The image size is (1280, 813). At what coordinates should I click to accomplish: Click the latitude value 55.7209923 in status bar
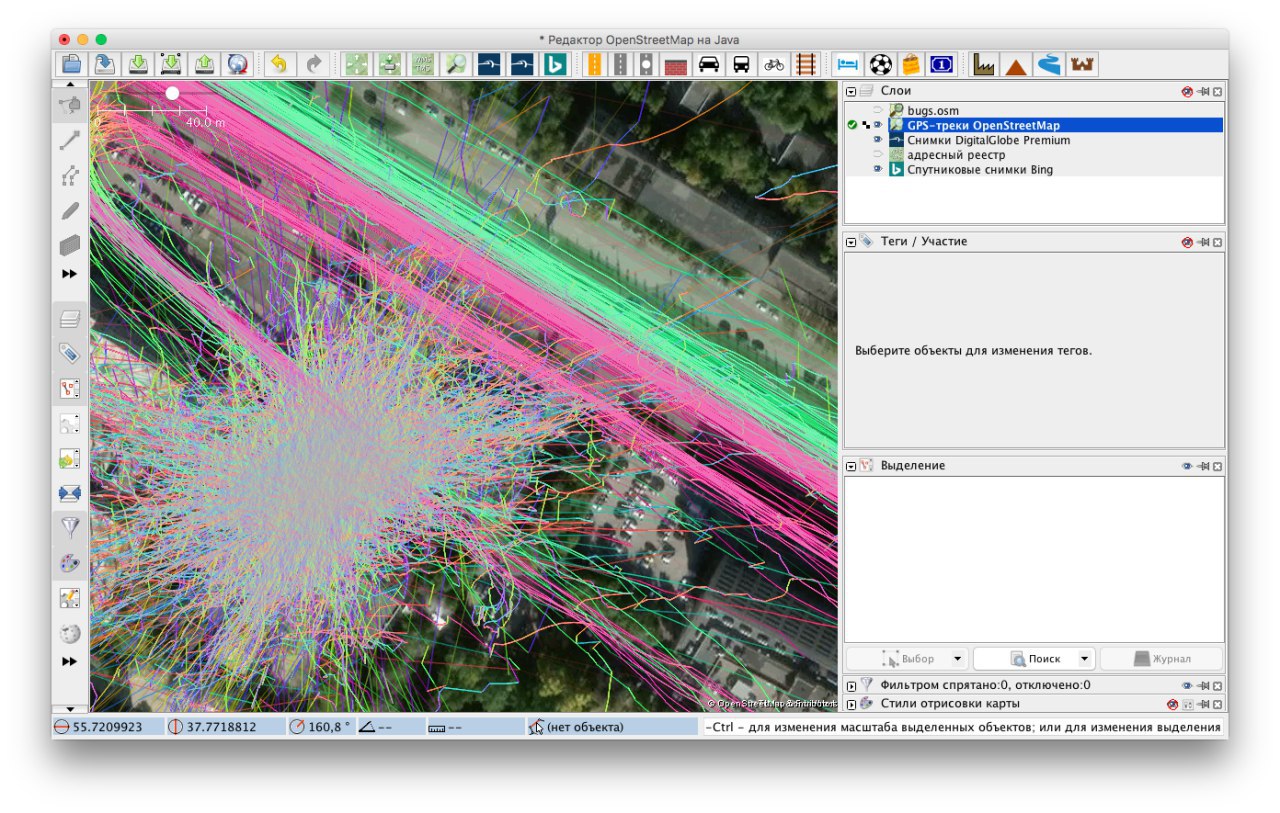click(108, 727)
